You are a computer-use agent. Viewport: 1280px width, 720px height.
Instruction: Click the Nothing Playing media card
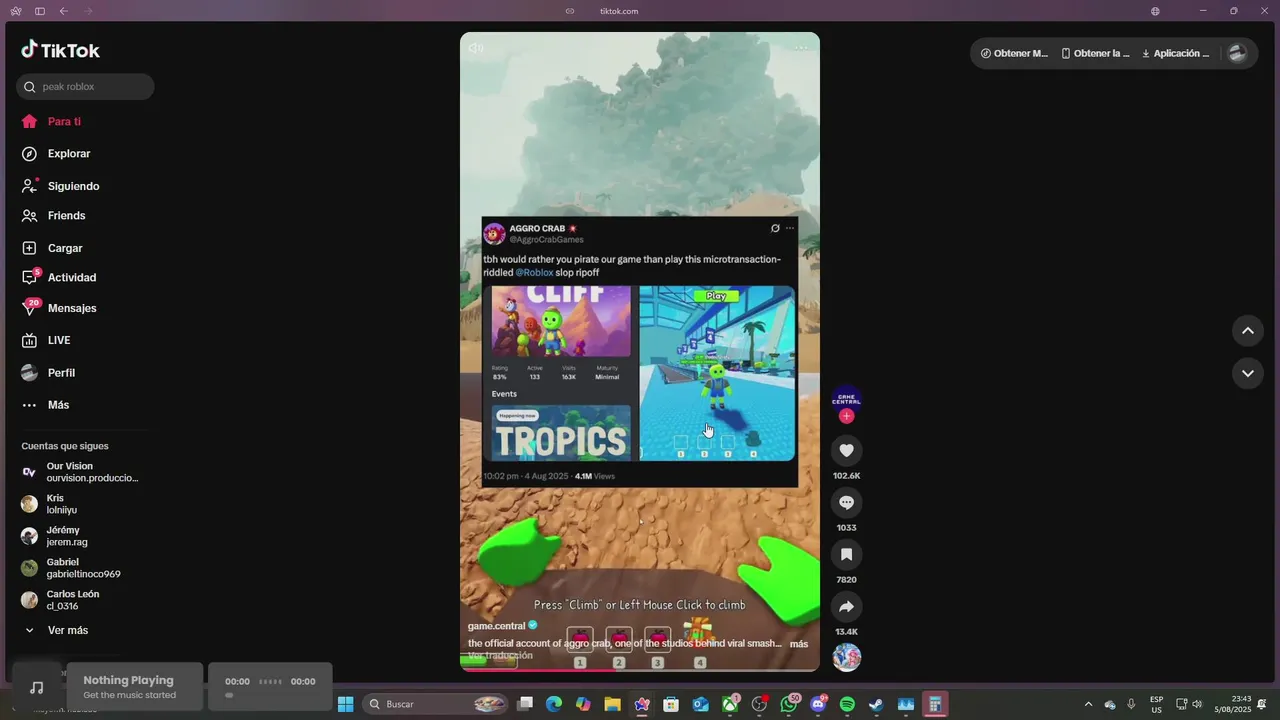[x=134, y=687]
